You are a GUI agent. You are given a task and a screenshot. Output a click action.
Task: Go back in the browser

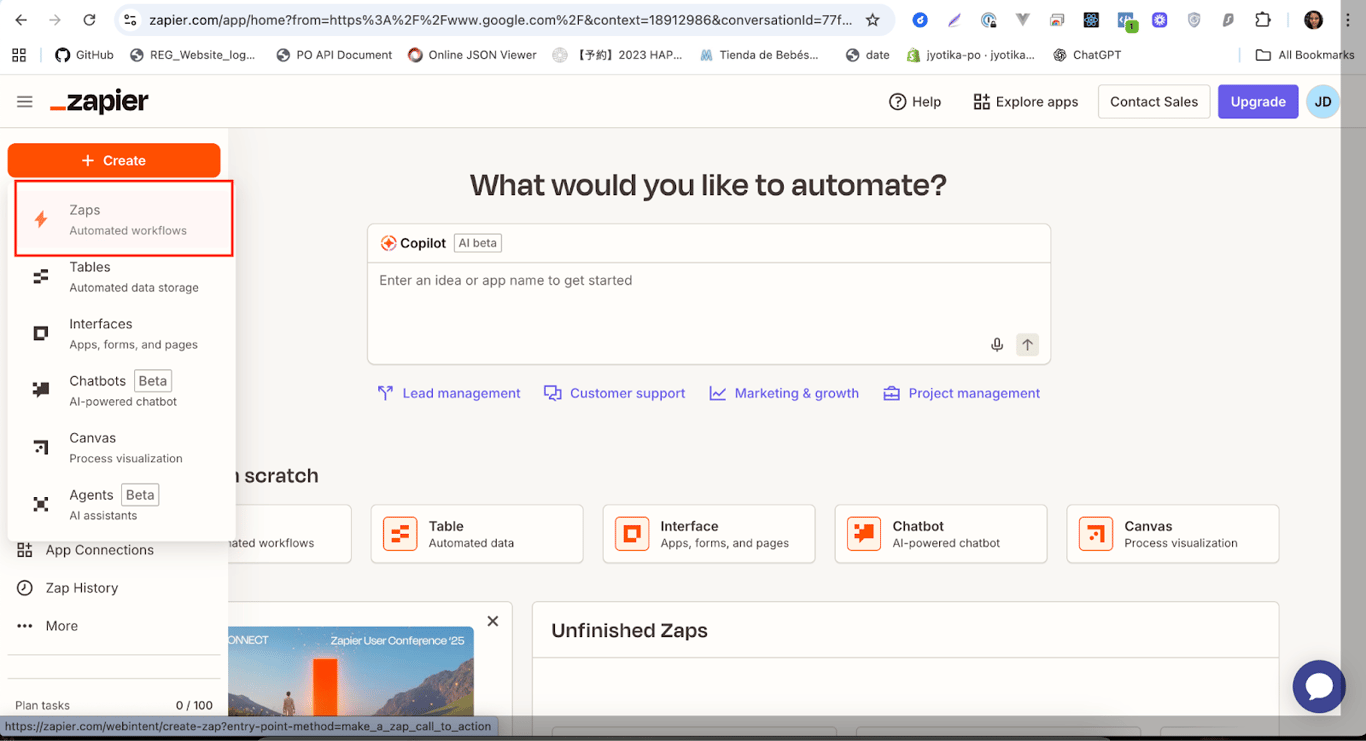tap(21, 20)
